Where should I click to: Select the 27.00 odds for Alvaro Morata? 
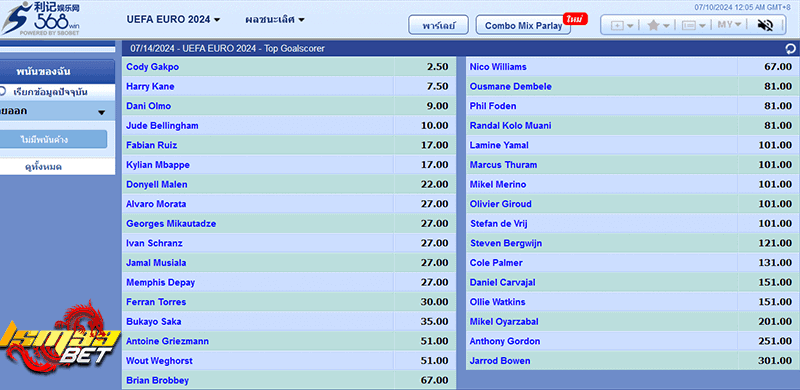click(435, 204)
